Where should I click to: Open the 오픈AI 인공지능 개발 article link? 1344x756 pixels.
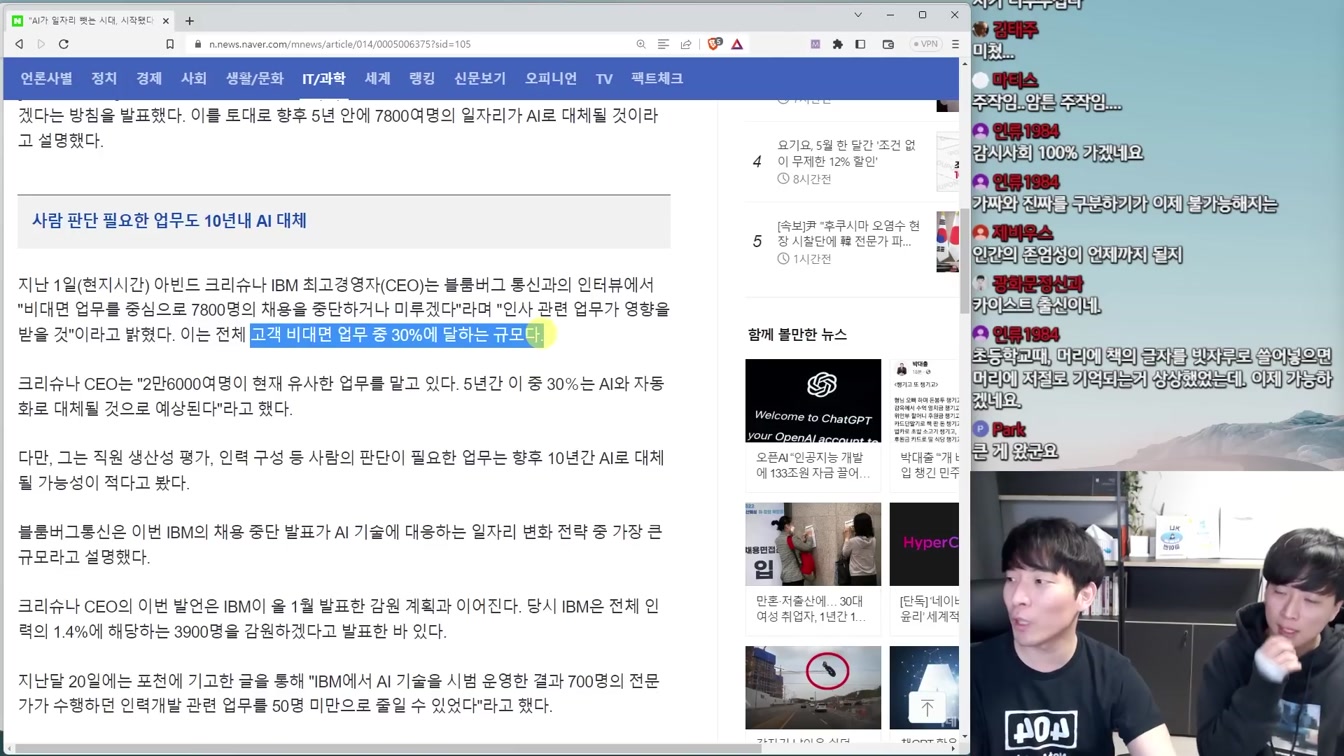pos(813,465)
